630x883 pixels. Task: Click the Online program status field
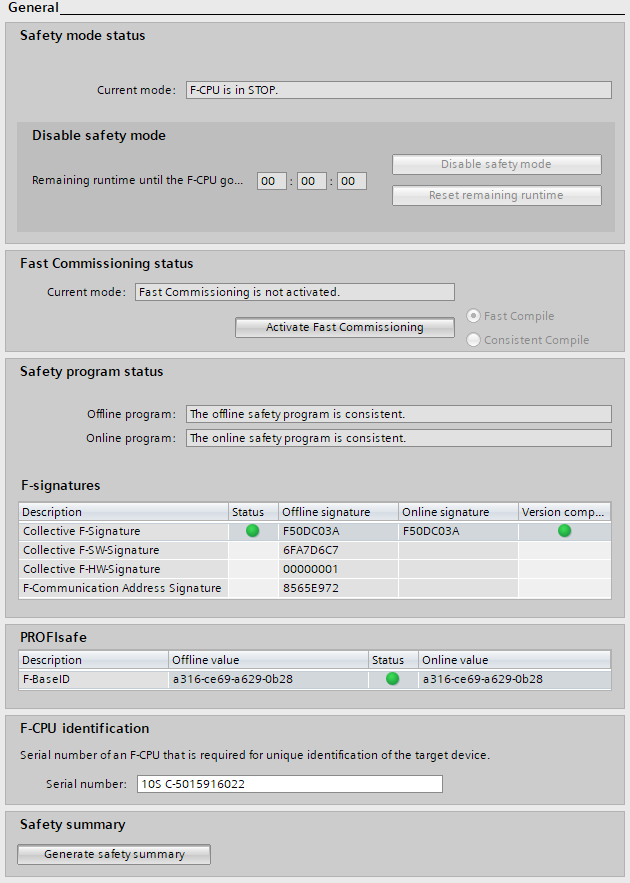click(x=399, y=438)
